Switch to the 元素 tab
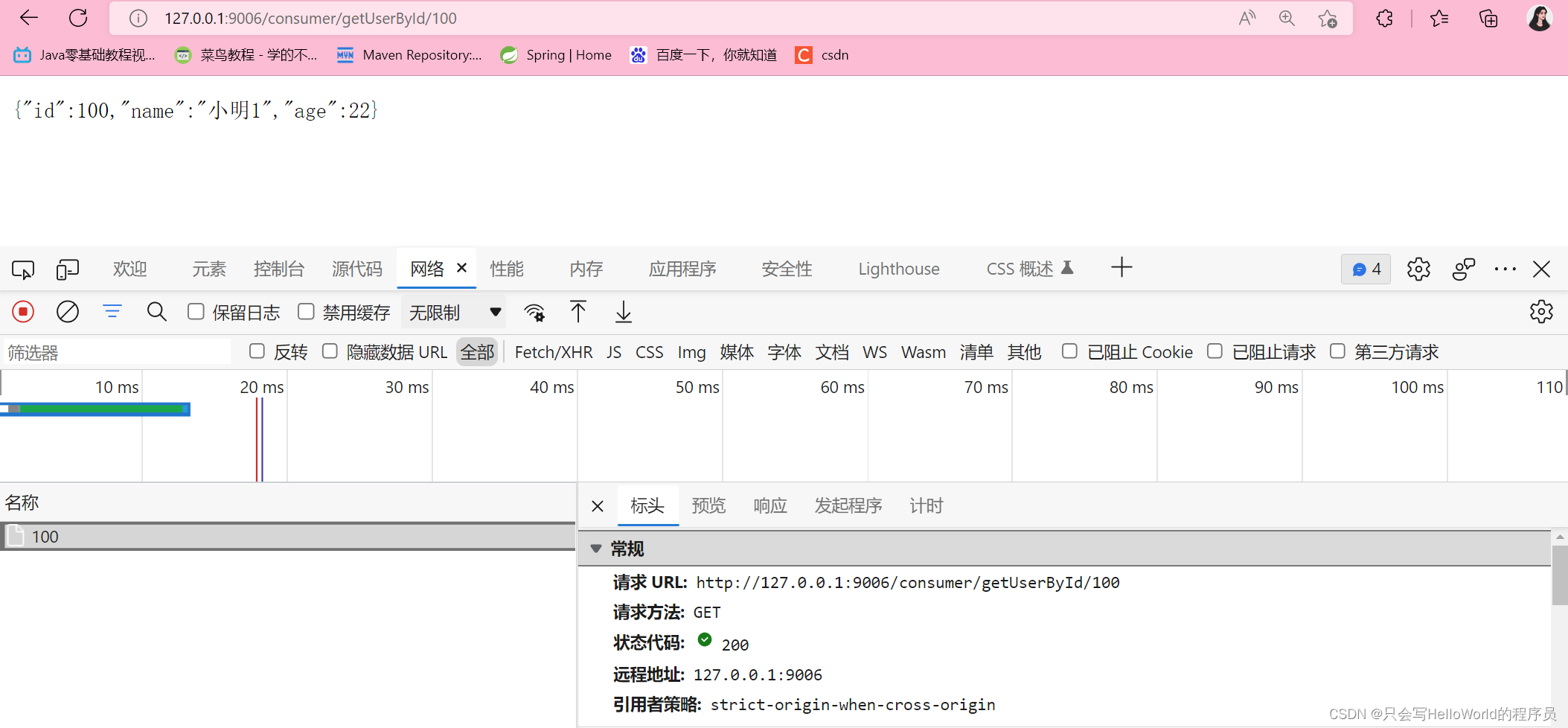This screenshot has height=728, width=1568. click(x=209, y=269)
